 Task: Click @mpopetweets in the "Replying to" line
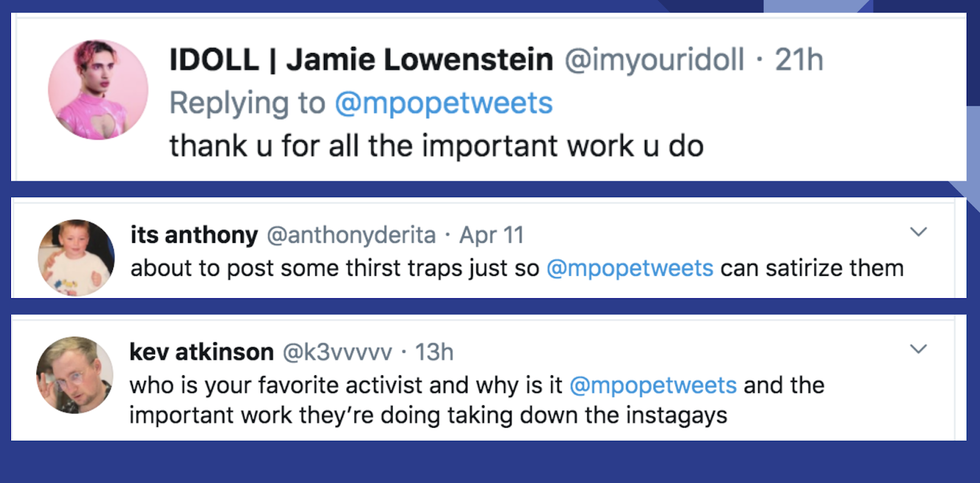[443, 103]
